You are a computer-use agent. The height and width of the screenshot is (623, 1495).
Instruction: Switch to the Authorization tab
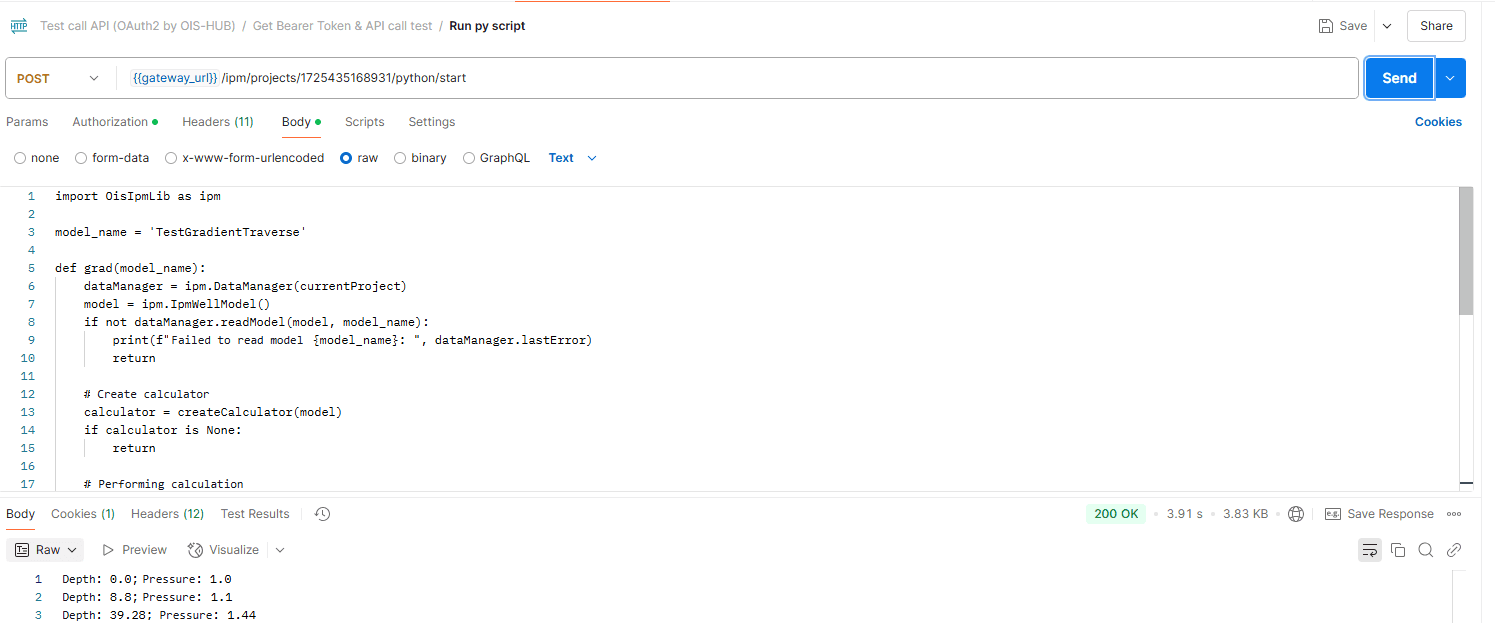tap(115, 122)
